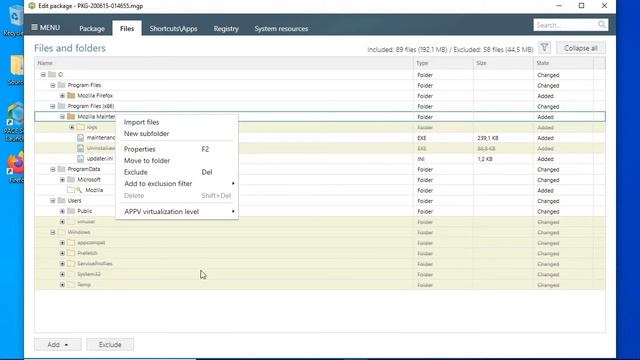Open the hamburger MENU icon
Image resolution: width=640 pixels, height=360 pixels.
point(34,27)
